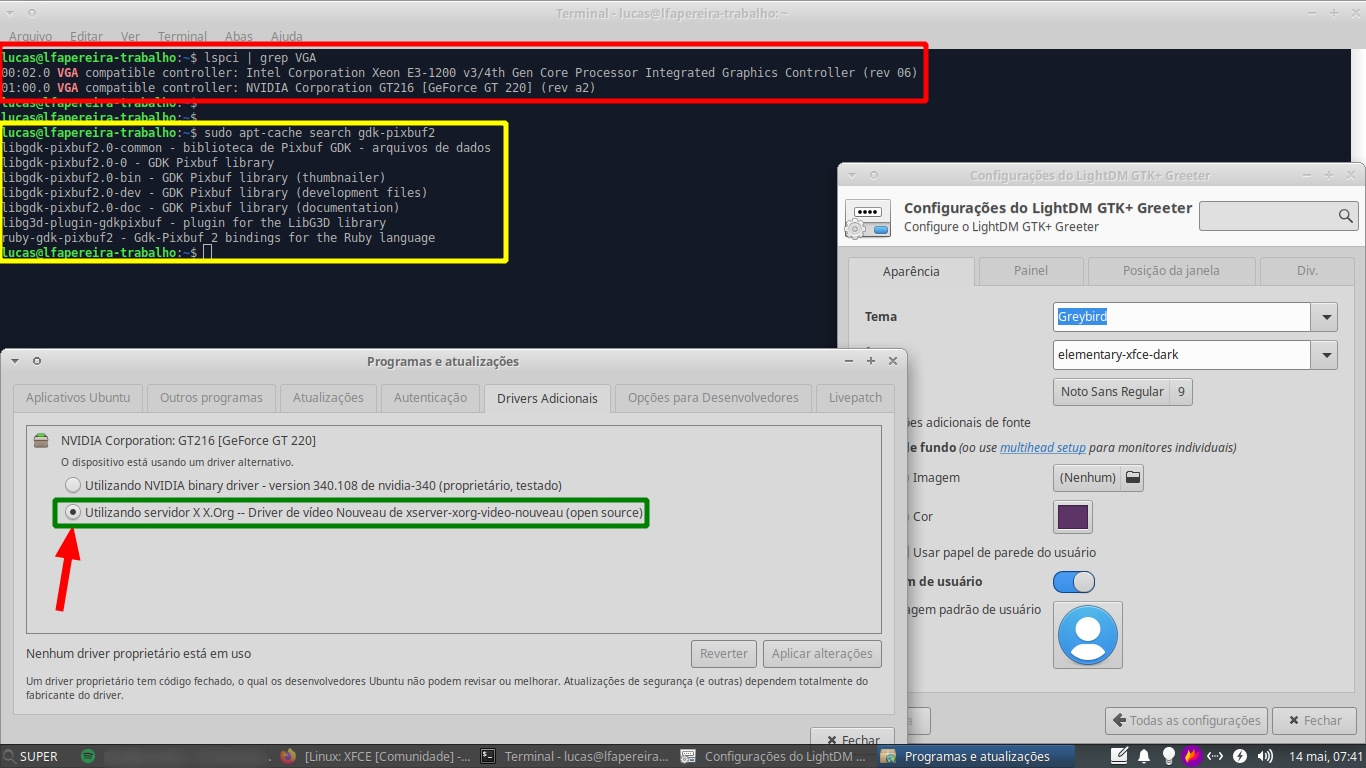Open the Editar menu in Terminal

87,37
